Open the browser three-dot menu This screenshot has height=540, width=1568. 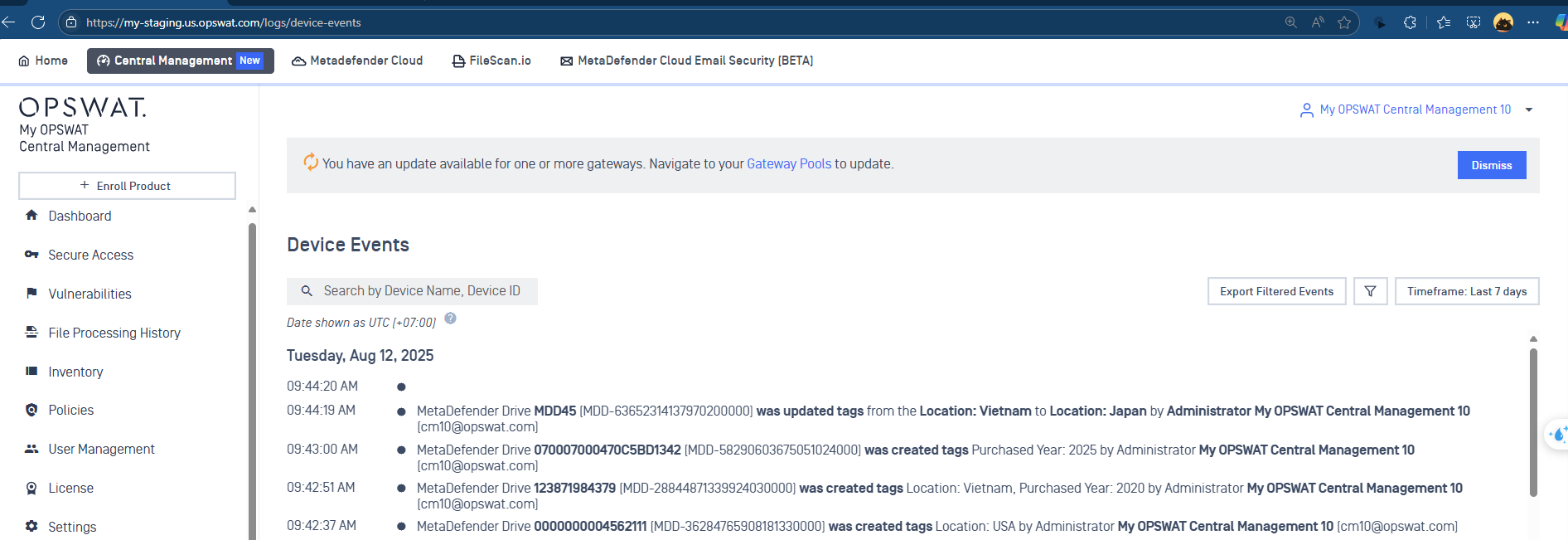[1533, 22]
